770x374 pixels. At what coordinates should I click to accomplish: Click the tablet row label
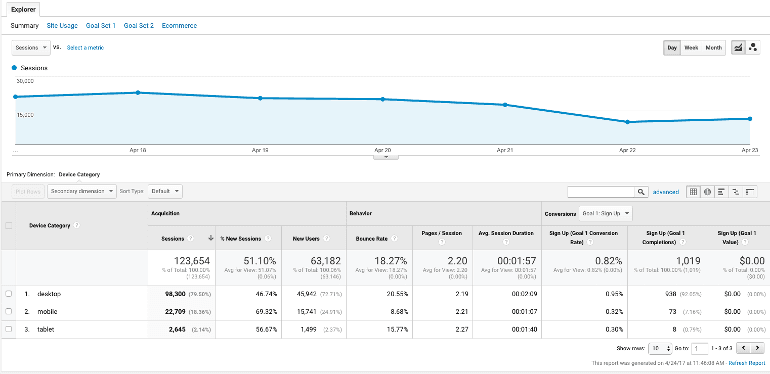[x=46, y=329]
